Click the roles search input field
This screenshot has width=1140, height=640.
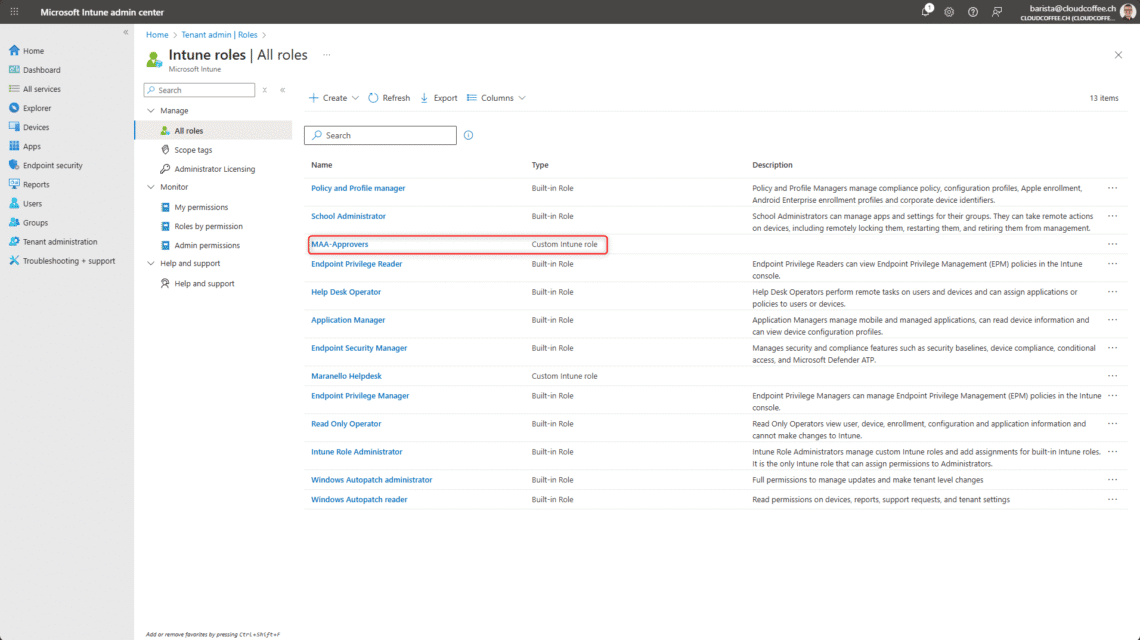pyautogui.click(x=380, y=134)
